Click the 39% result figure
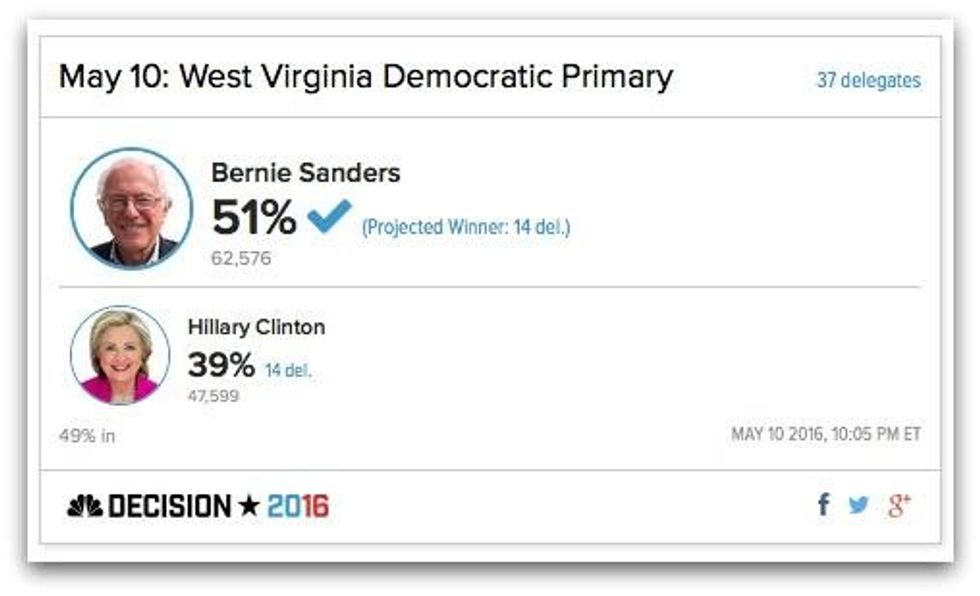The width and height of the screenshot is (980, 596). tap(220, 365)
